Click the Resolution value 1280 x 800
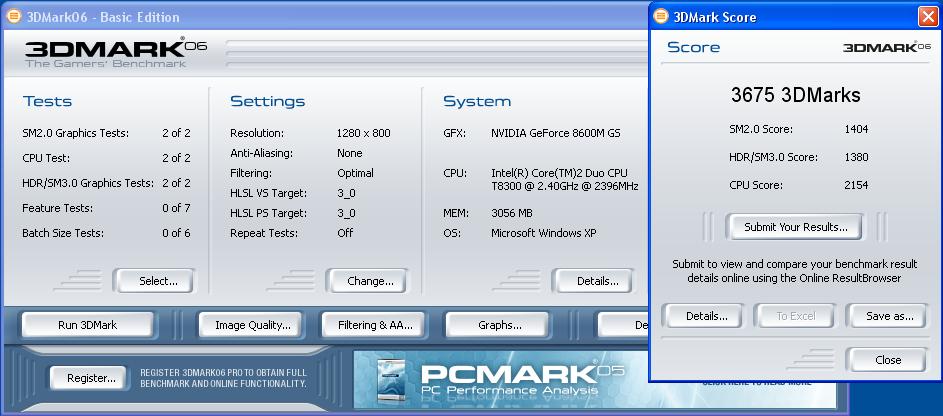The width and height of the screenshot is (943, 416). [363, 133]
